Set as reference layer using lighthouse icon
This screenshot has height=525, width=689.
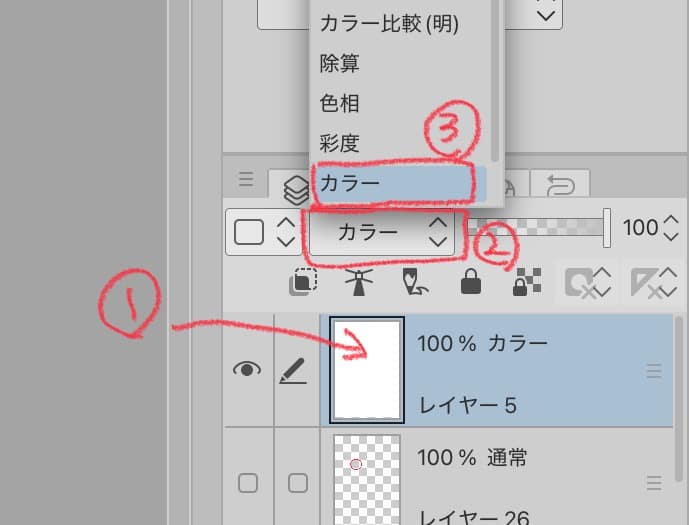coord(357,283)
